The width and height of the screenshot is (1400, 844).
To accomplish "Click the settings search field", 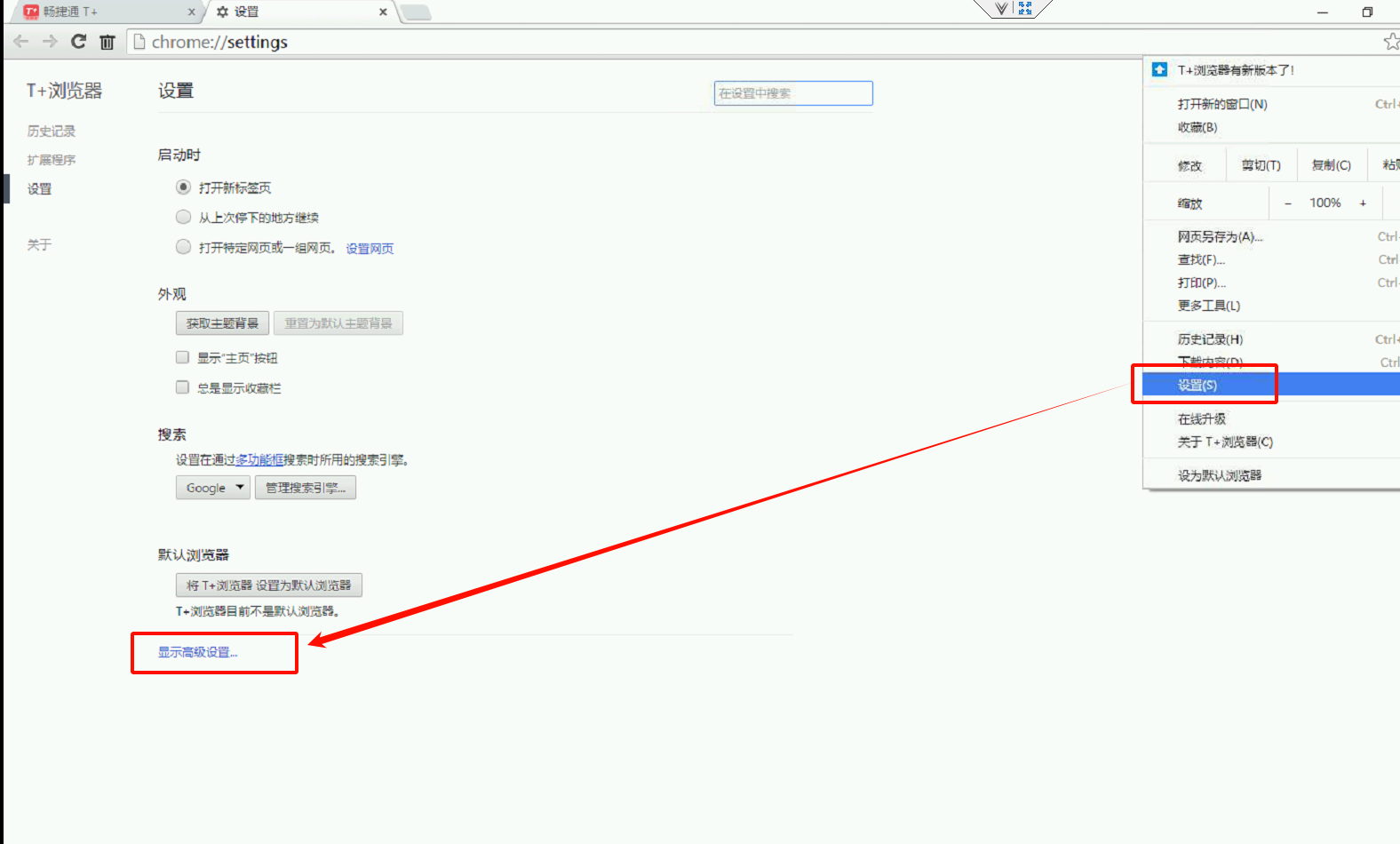I will click(x=793, y=93).
